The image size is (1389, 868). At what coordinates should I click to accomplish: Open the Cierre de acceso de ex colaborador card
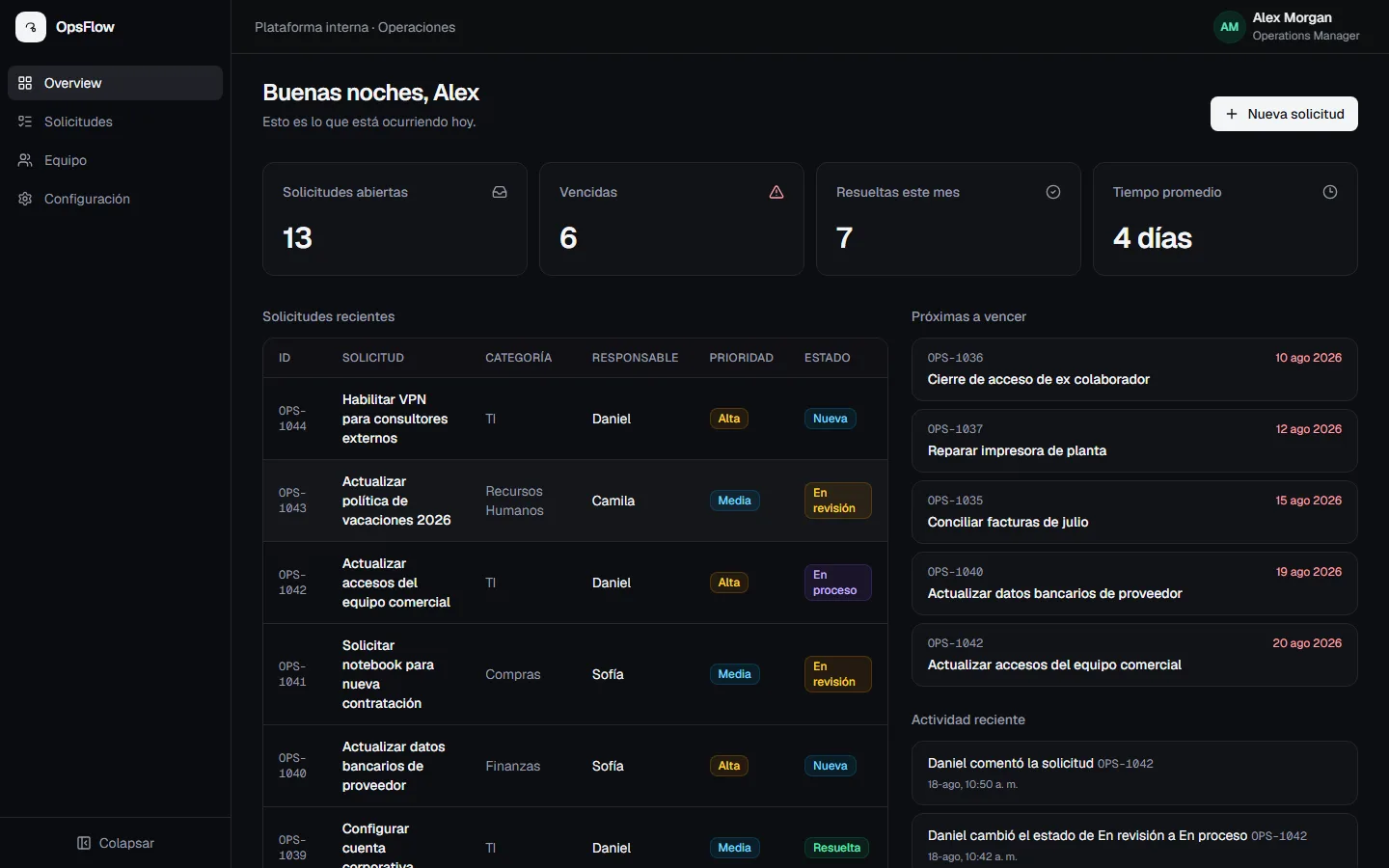click(x=1134, y=369)
